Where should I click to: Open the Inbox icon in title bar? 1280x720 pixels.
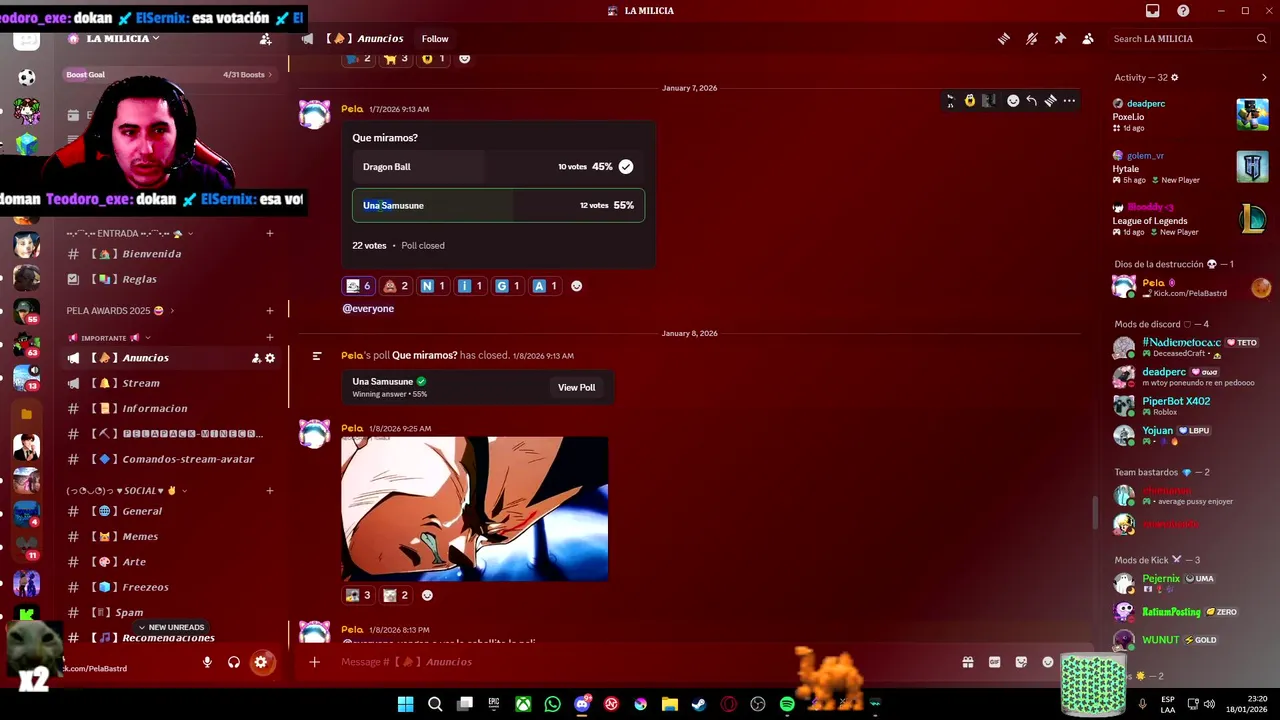(x=1152, y=11)
